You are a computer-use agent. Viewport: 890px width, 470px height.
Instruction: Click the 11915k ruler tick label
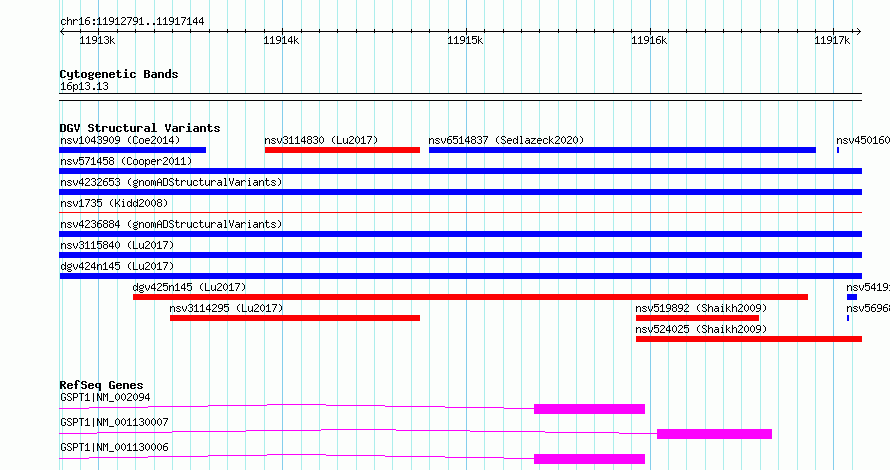click(x=465, y=40)
